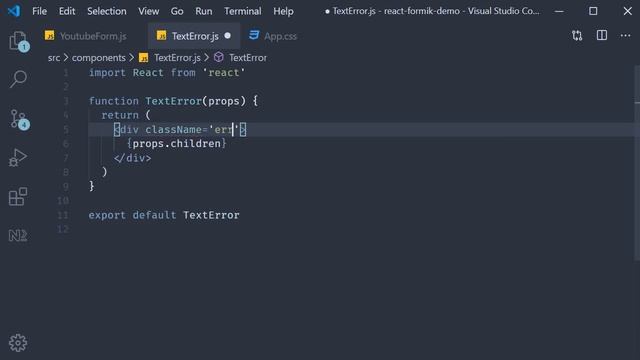Click 'React' identifier on line 1
640x360 pixels.
coord(148,73)
